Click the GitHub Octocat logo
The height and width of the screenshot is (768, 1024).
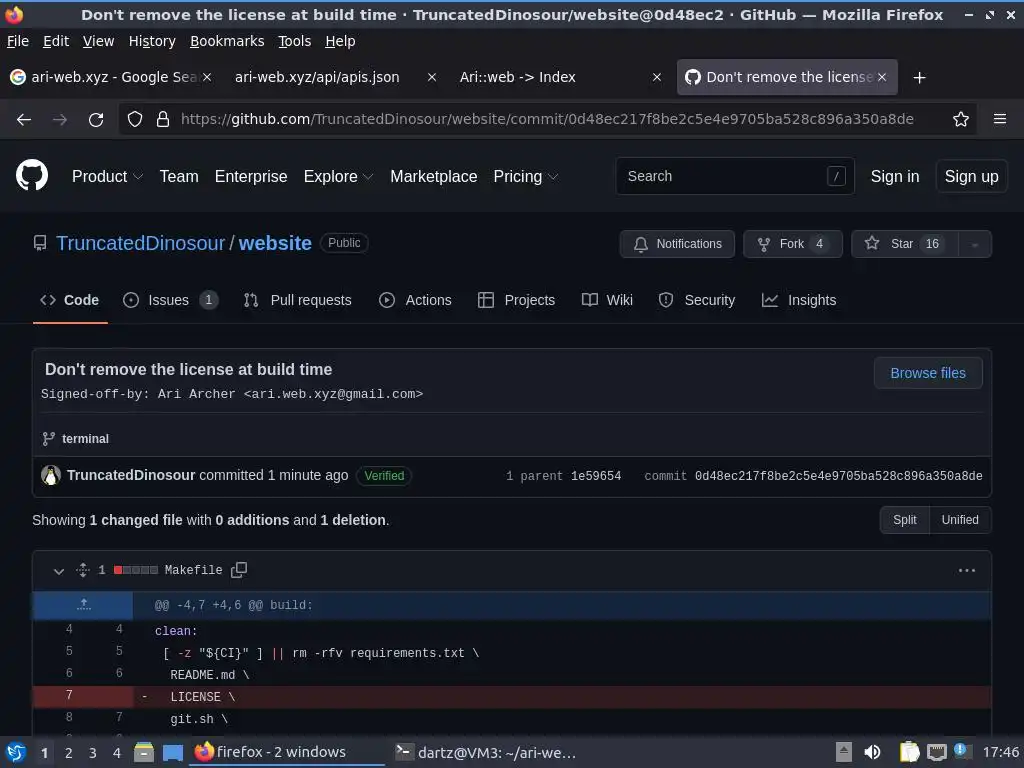point(31,176)
